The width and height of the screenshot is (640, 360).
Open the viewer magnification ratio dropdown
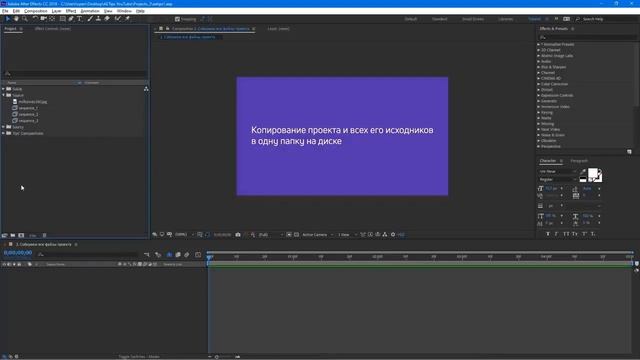pos(184,235)
